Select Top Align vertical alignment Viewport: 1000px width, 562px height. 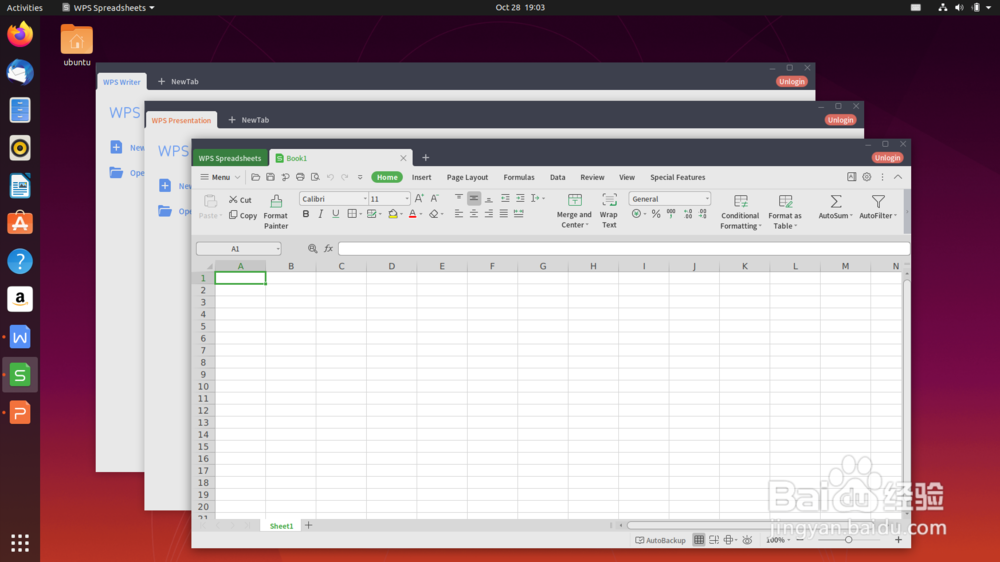click(x=459, y=198)
